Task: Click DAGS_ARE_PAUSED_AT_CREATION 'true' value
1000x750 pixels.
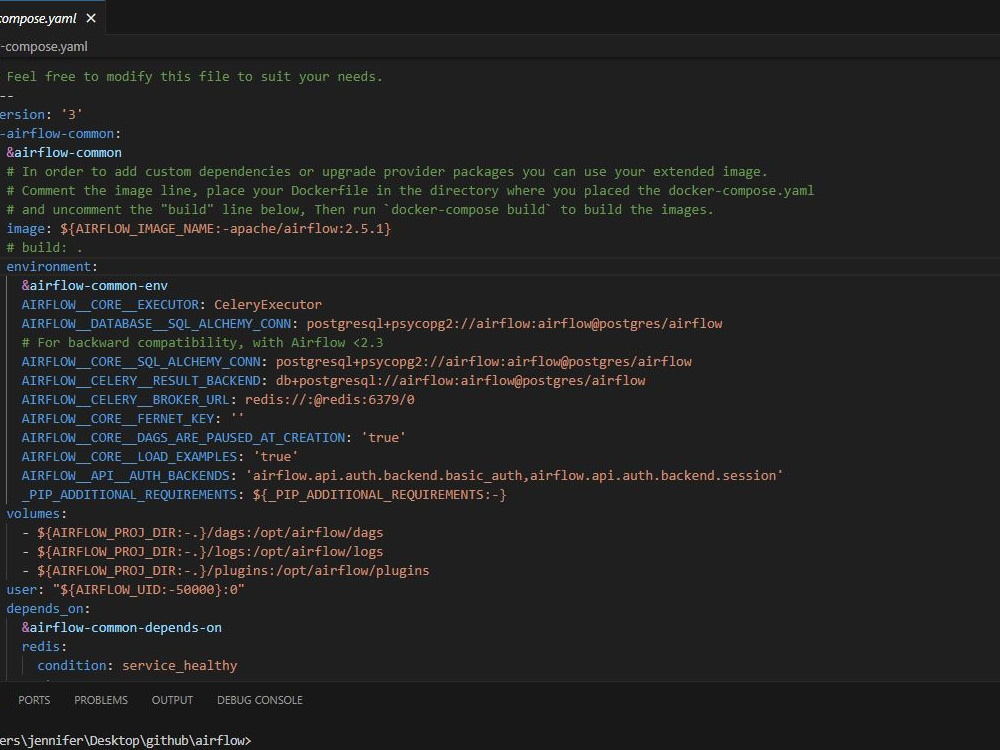Action: coord(383,438)
